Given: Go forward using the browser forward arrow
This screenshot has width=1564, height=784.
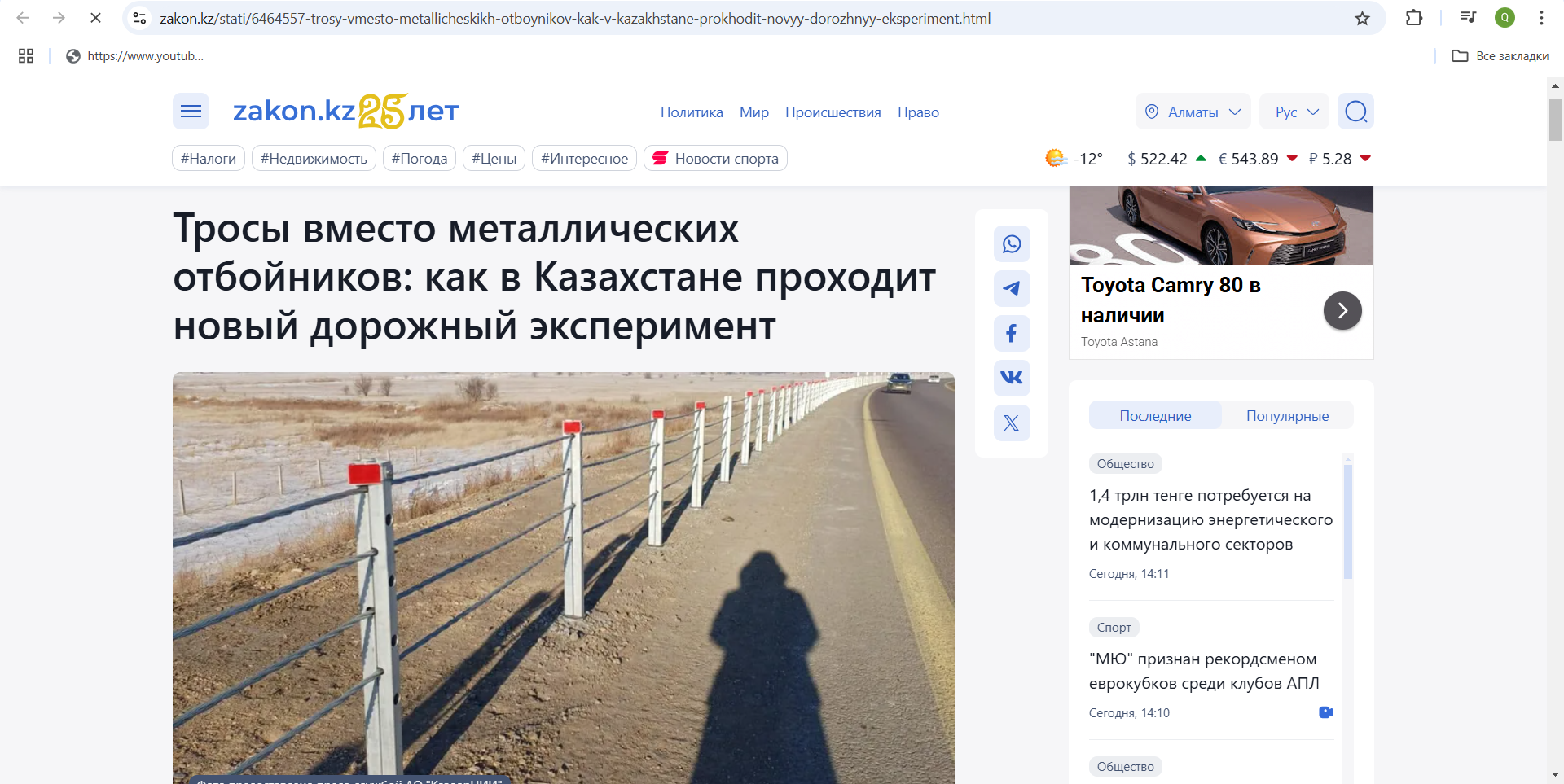Looking at the screenshot, I should [x=59, y=18].
